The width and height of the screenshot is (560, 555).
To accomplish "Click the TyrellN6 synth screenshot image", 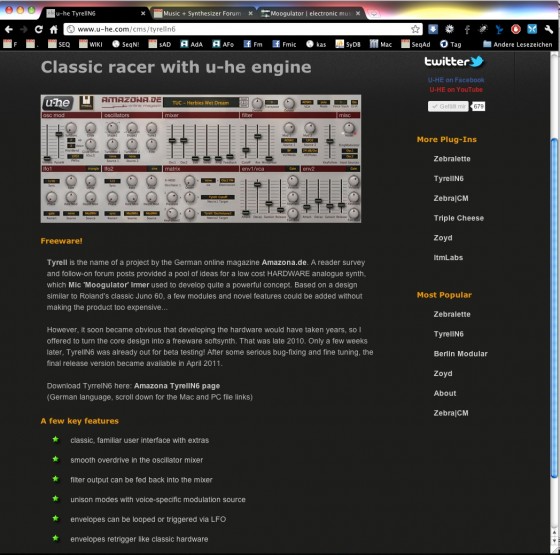I will (201, 159).
